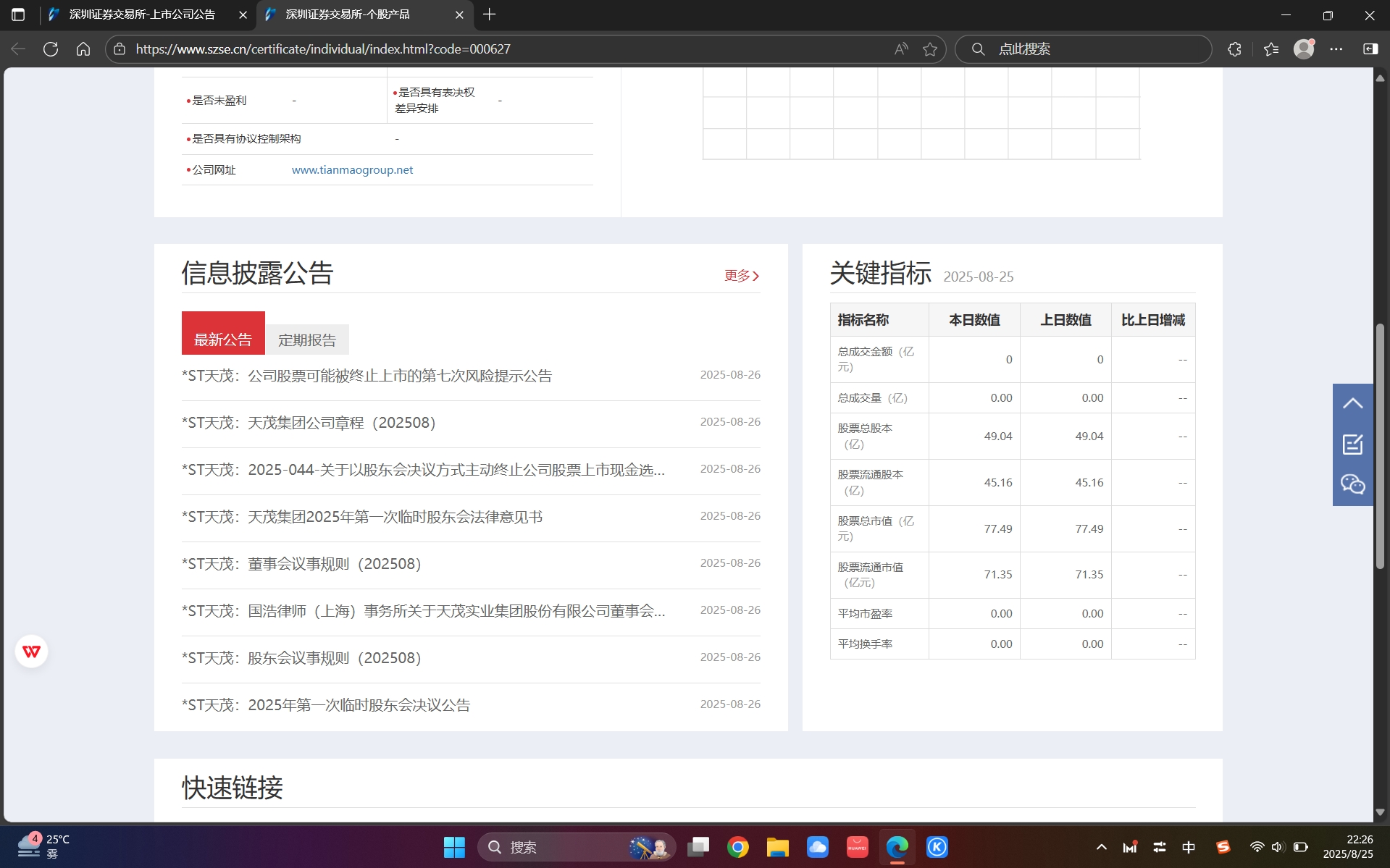Click the page vertical scrollbar thumb
The image size is (1390, 868).
pyautogui.click(x=1380, y=445)
